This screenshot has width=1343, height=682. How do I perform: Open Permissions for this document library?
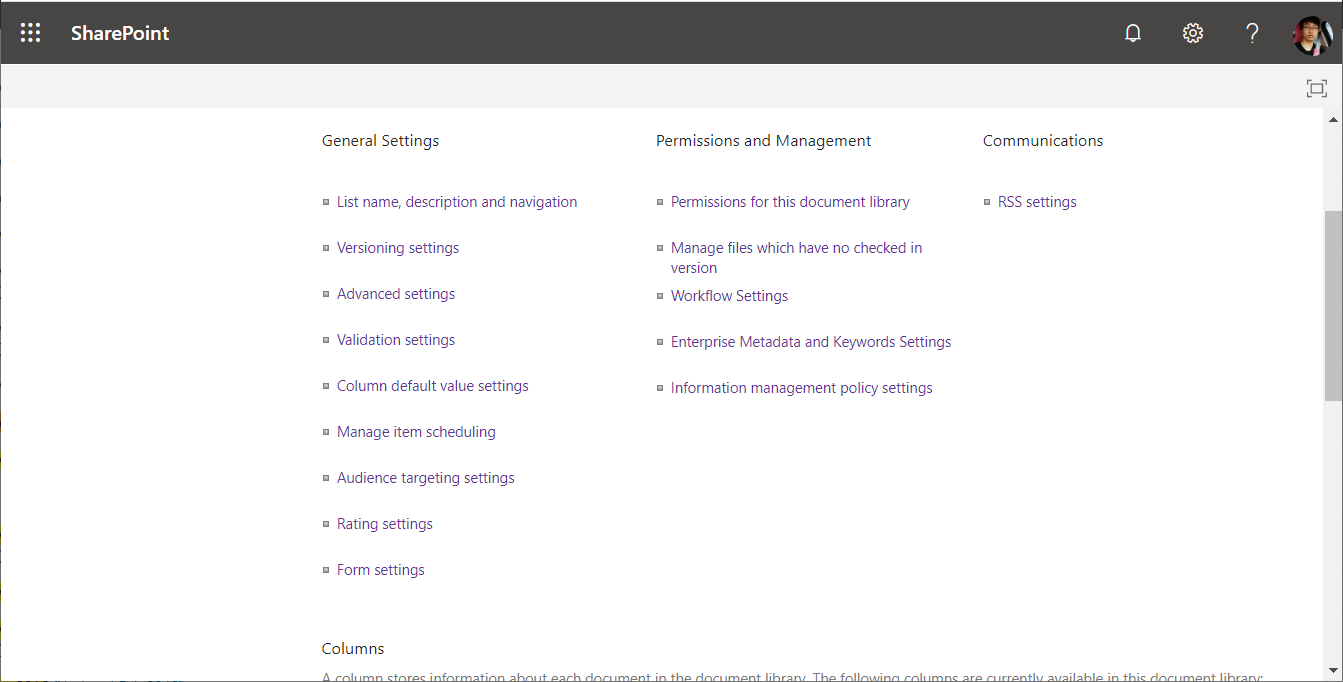790,202
